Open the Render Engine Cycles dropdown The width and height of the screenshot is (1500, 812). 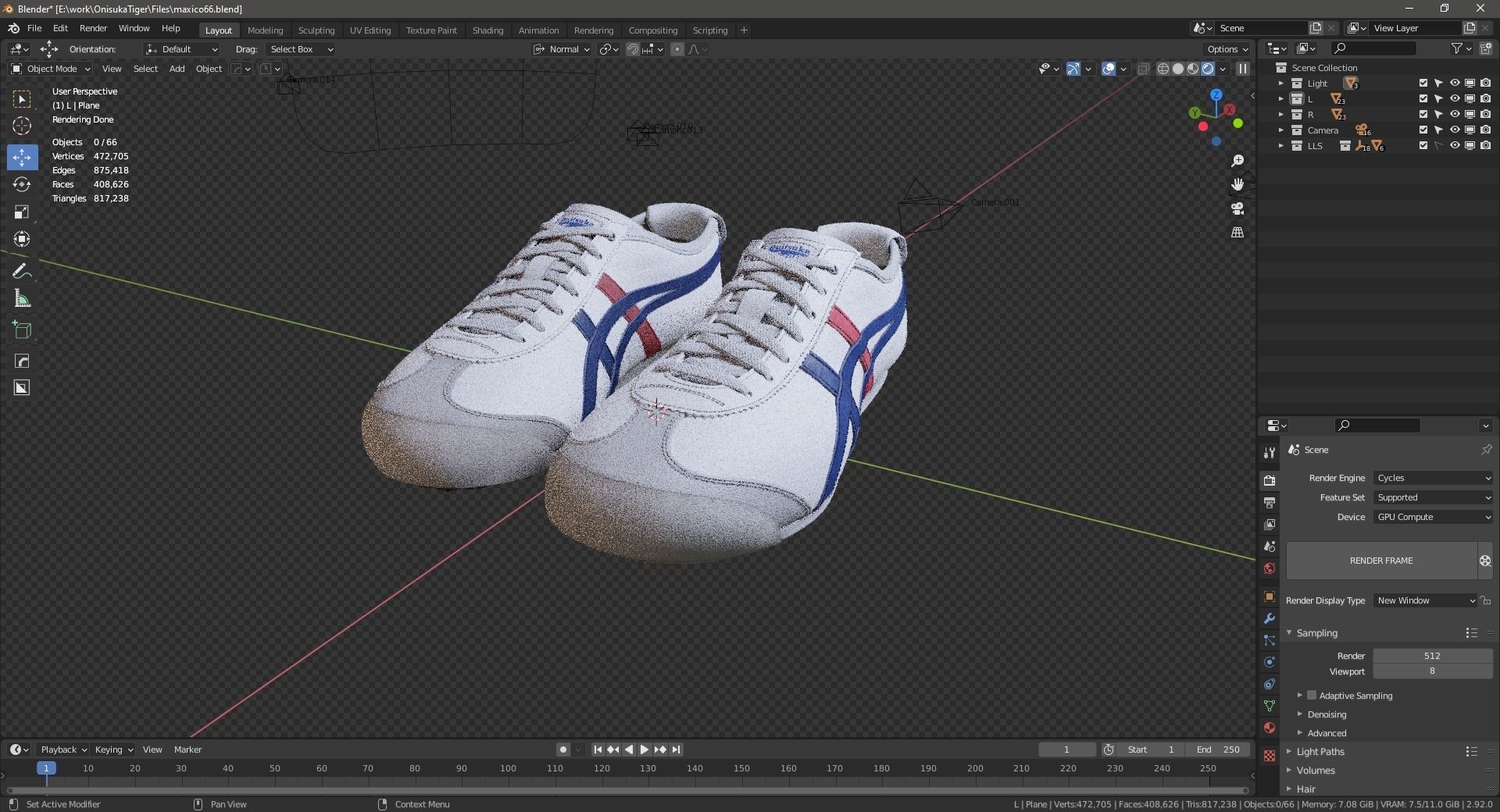[x=1433, y=478]
